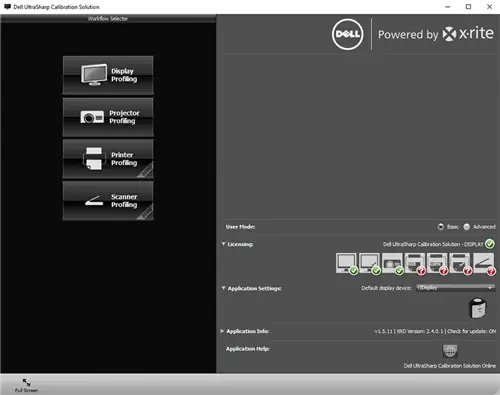Open the Projector Profiling workflow
Screen dimensions: 500x395
108,117
